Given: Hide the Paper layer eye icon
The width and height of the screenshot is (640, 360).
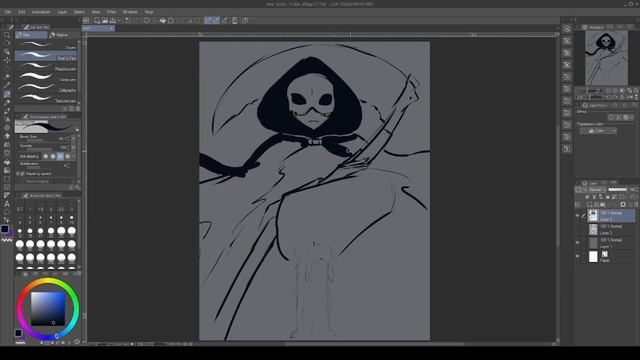Looking at the screenshot, I should (577, 256).
